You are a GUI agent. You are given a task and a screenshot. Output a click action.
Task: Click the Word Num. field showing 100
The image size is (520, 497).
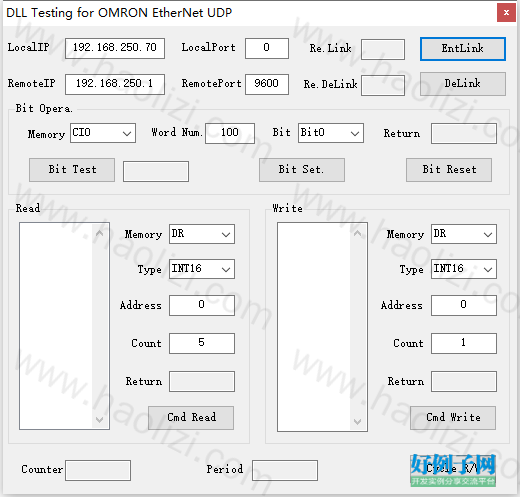(230, 133)
